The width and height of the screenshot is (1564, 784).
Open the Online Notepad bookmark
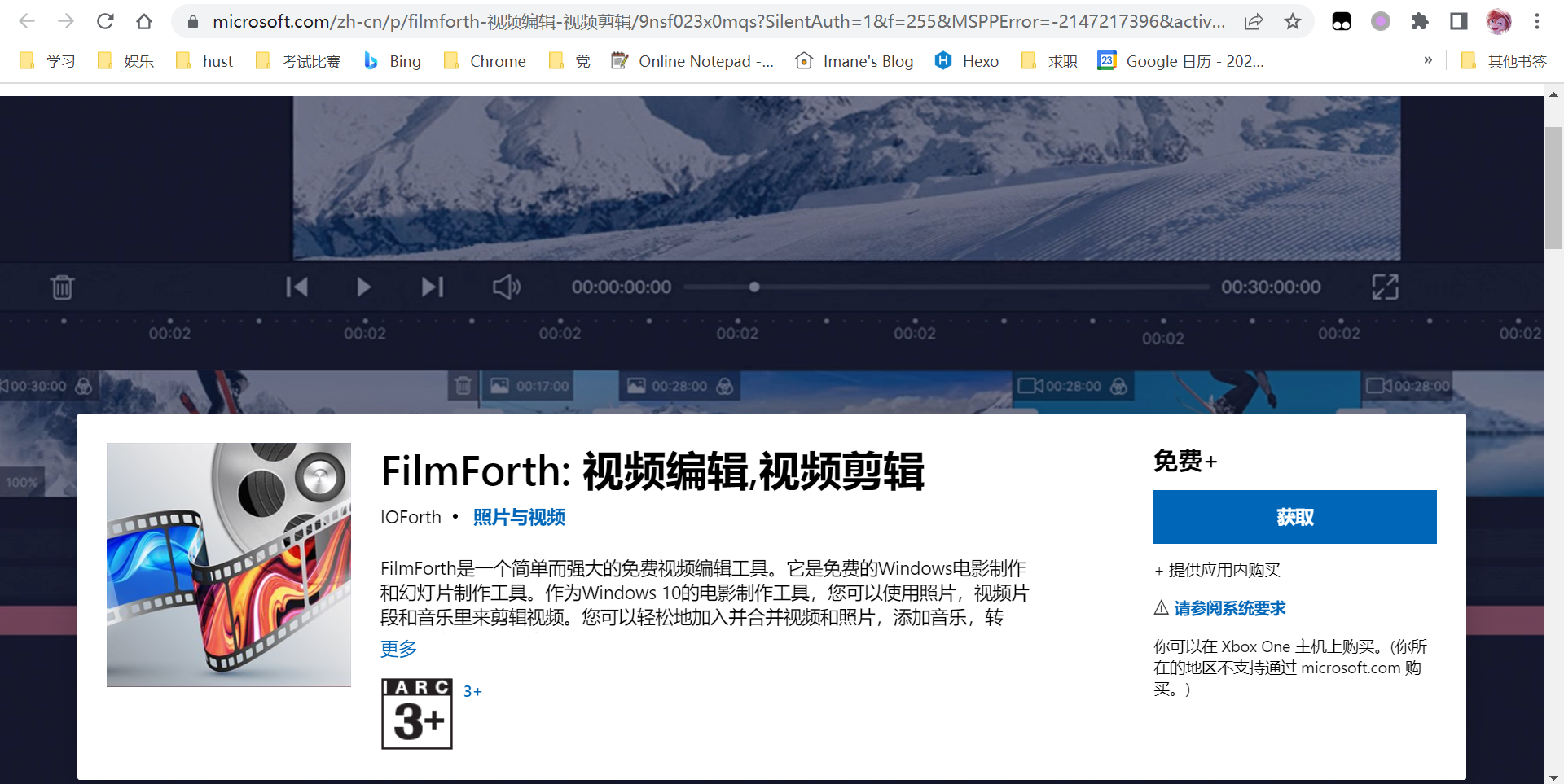point(692,61)
